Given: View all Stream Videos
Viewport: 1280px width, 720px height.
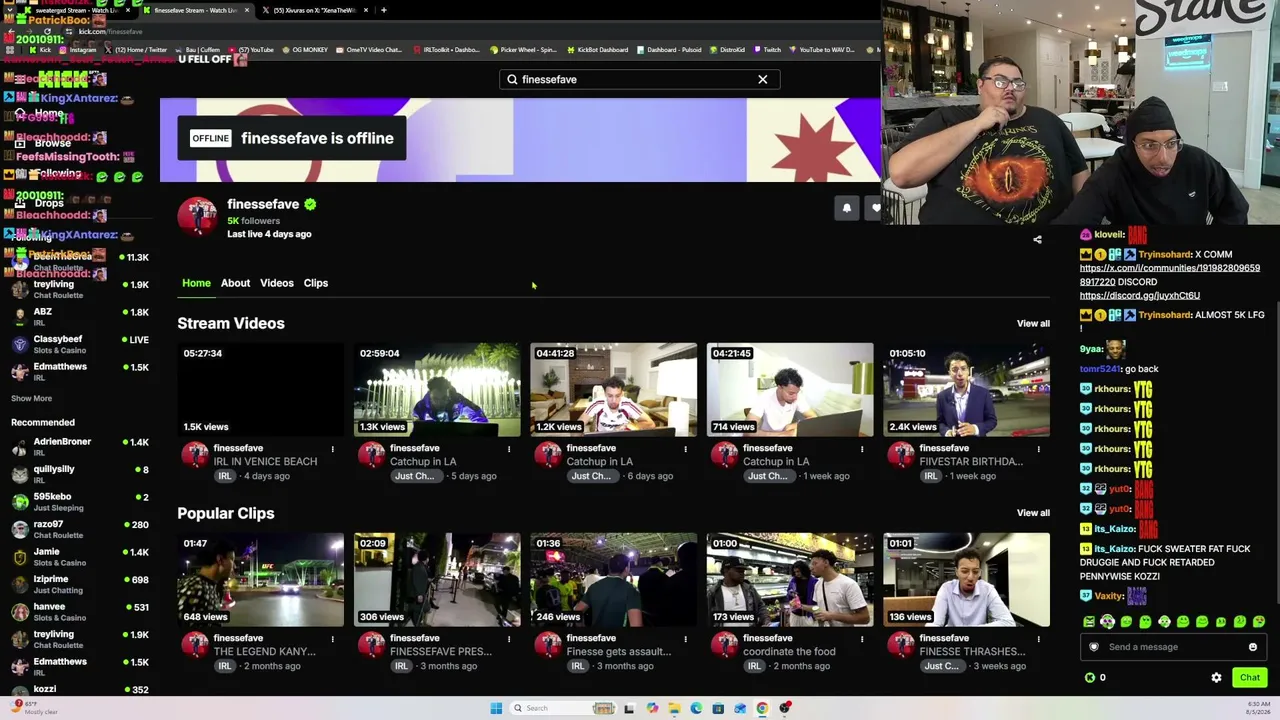Looking at the screenshot, I should (x=1033, y=323).
